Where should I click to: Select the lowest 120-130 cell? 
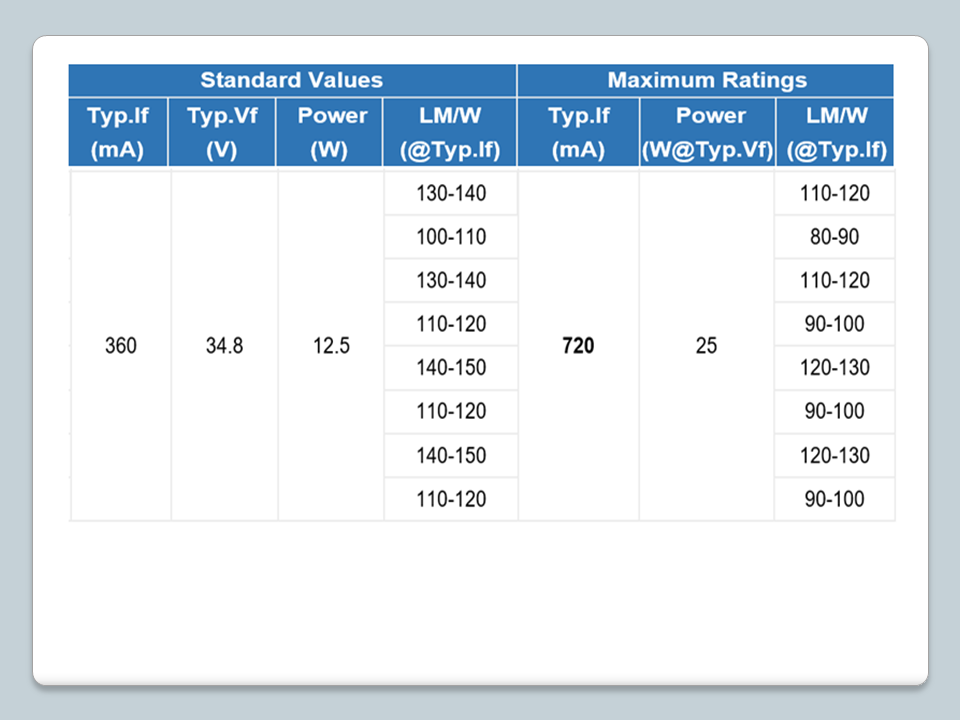[x=834, y=455]
